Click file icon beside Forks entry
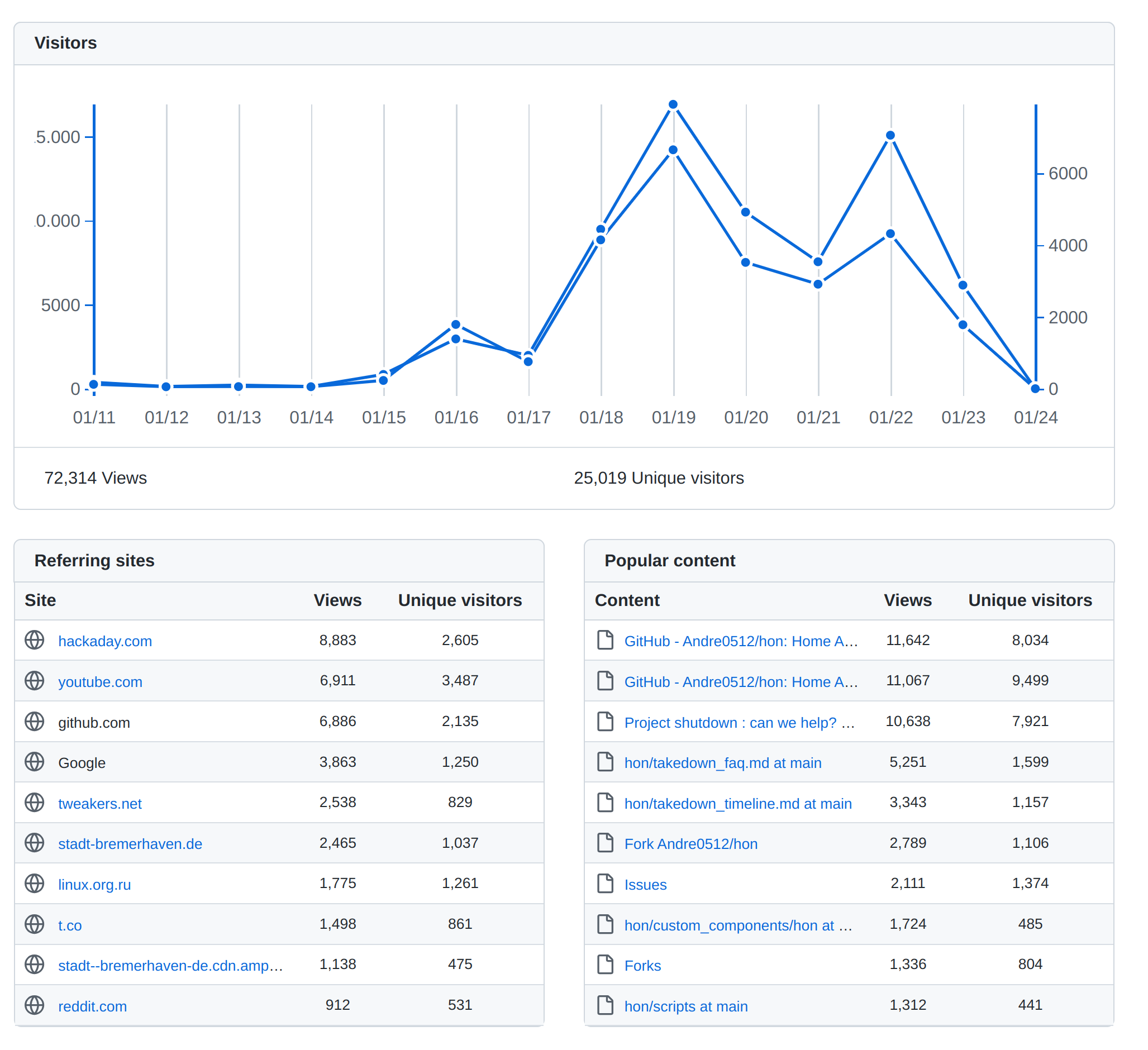Viewport: 1148px width, 1050px height. coord(606,965)
